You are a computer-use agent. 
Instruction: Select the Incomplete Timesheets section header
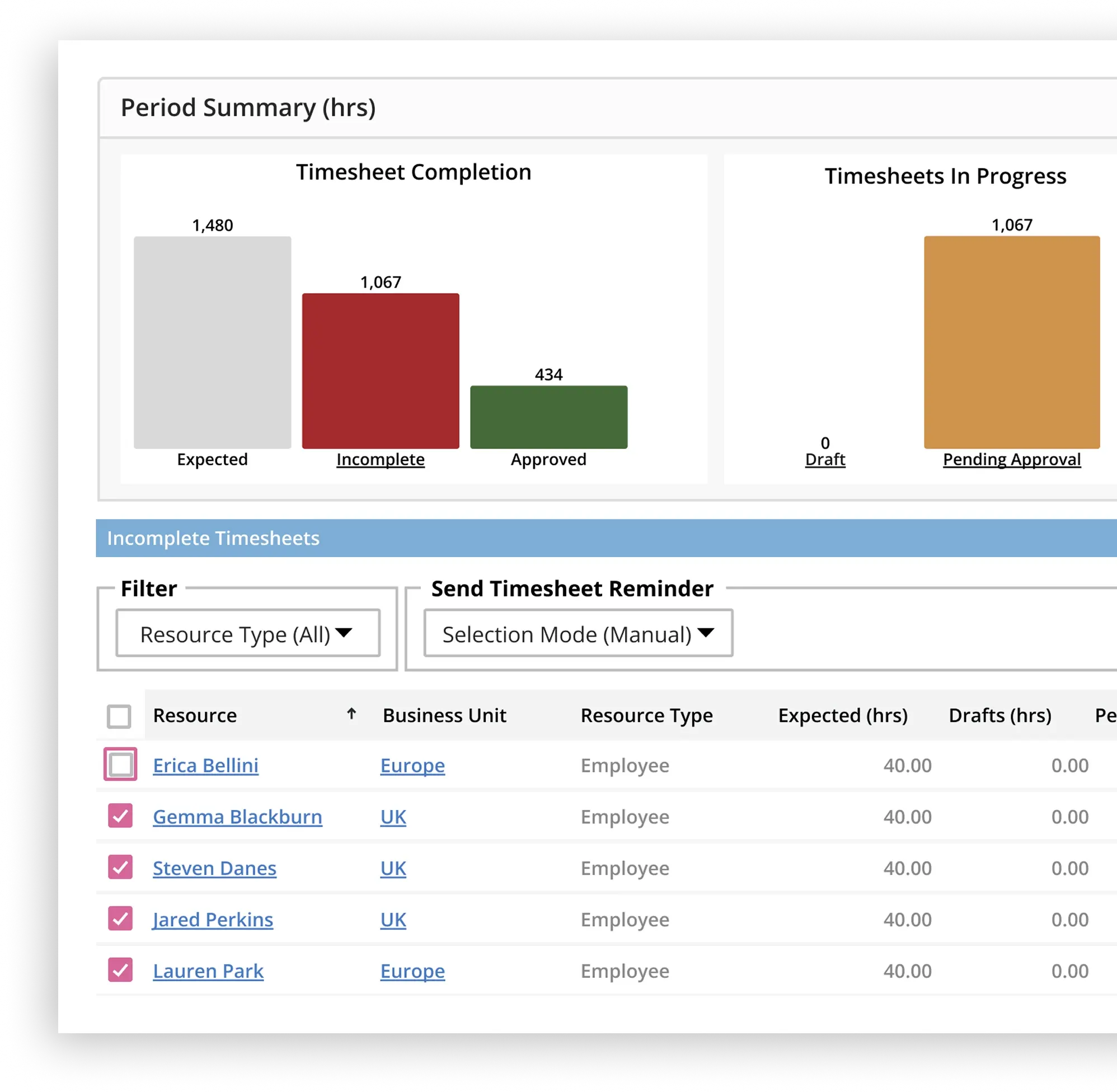213,538
